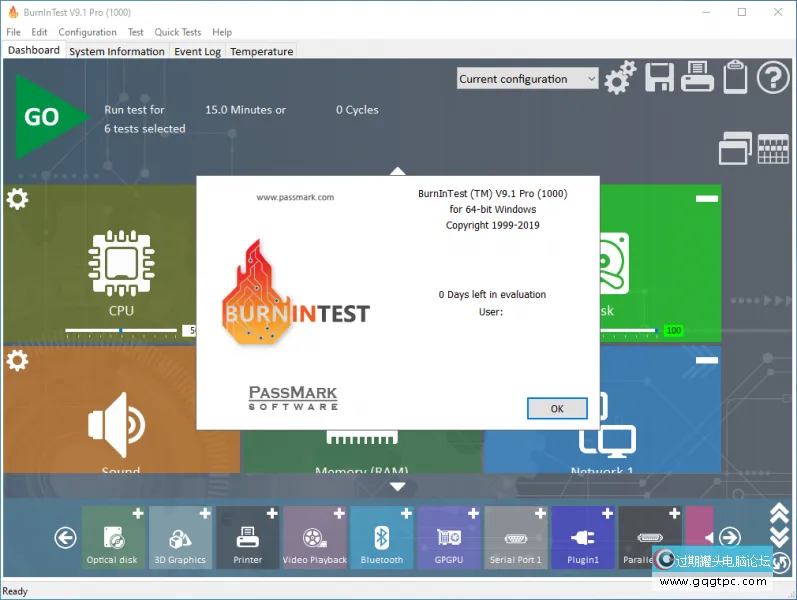Add the Serial Port 1 test
797x600 pixels.
[540, 514]
